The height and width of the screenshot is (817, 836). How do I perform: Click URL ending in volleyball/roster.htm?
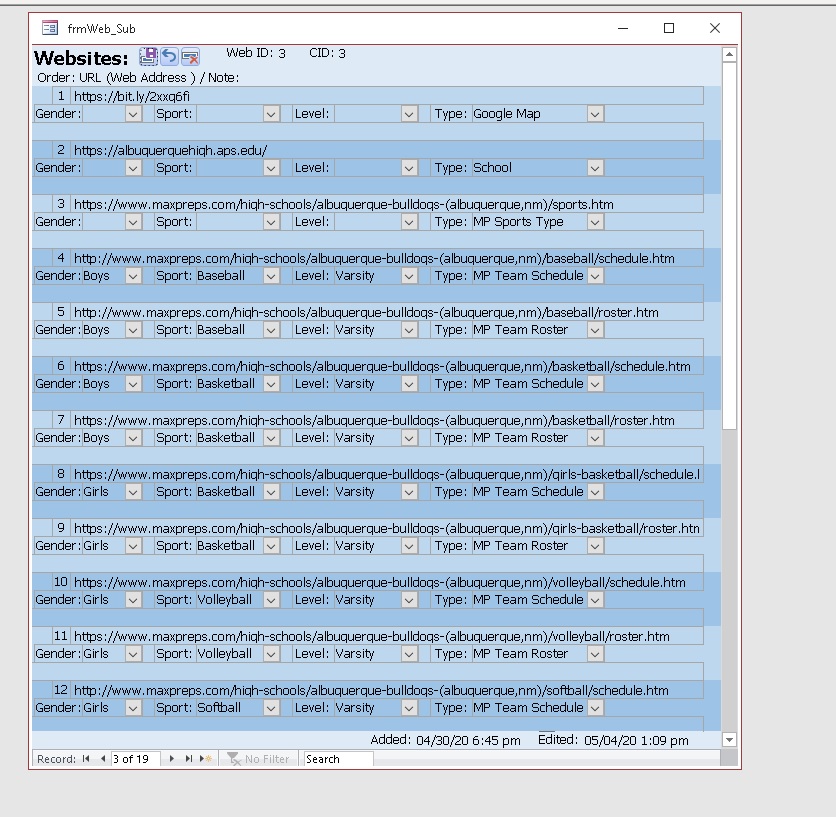coord(388,636)
